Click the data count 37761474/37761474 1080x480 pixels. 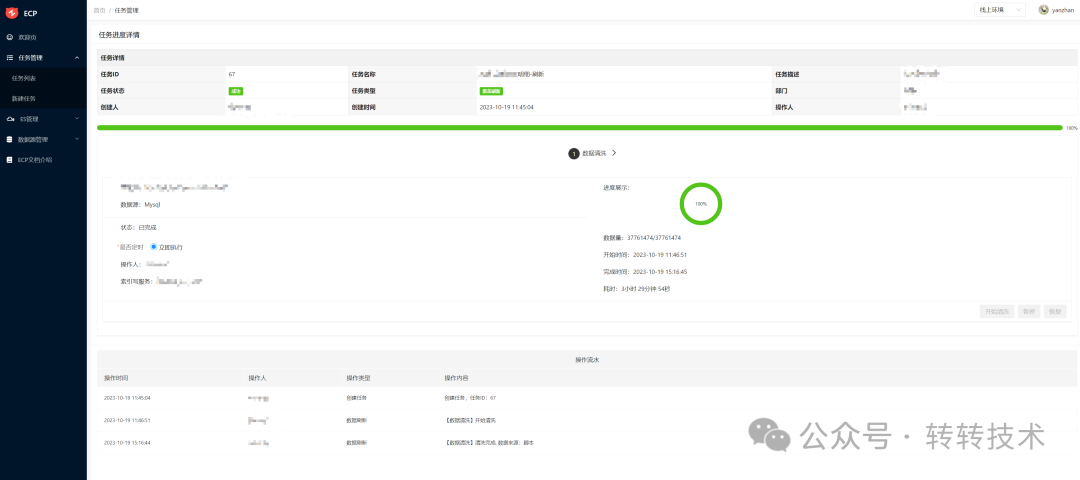pyautogui.click(x=642, y=238)
